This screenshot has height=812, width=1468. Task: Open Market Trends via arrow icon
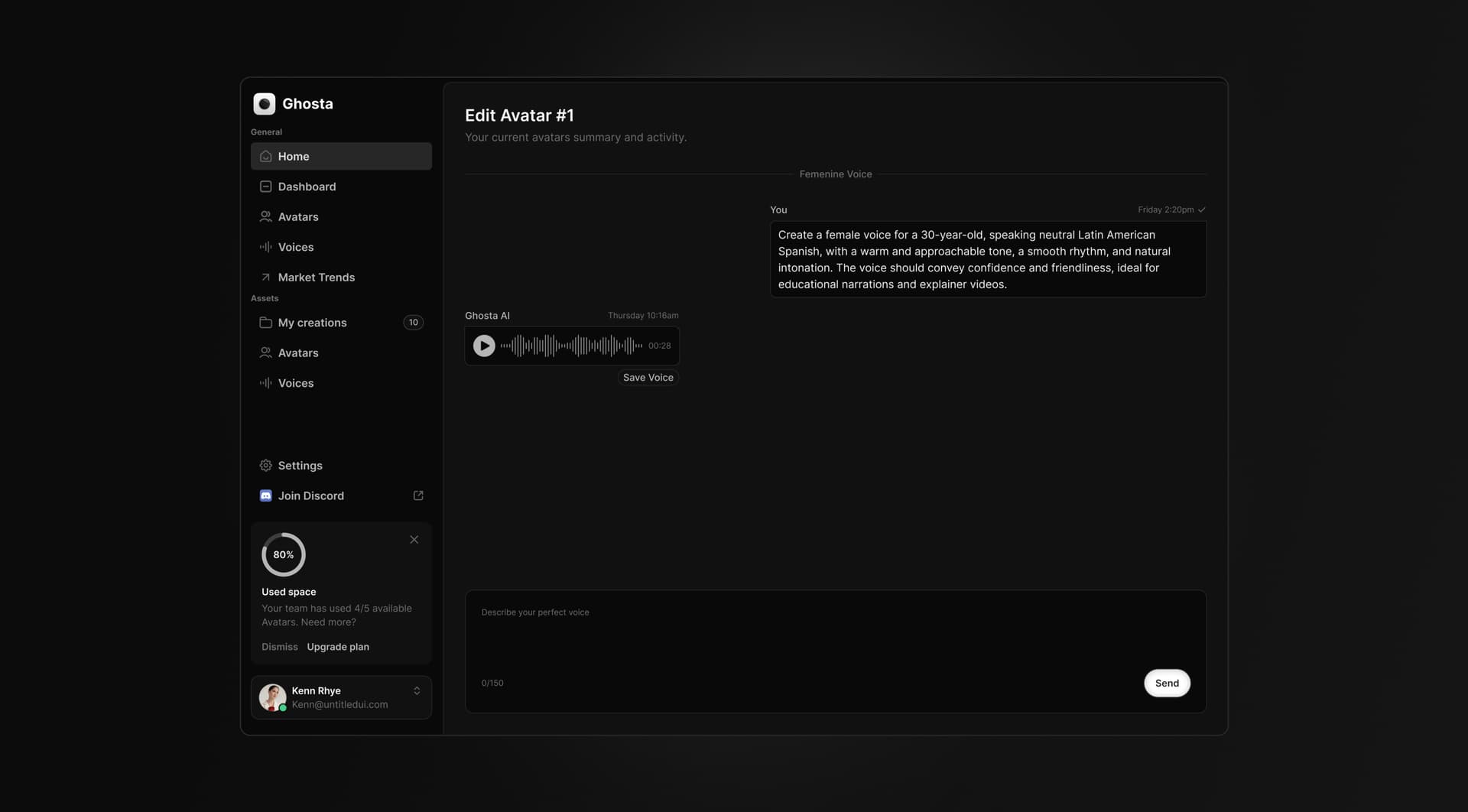click(x=265, y=278)
